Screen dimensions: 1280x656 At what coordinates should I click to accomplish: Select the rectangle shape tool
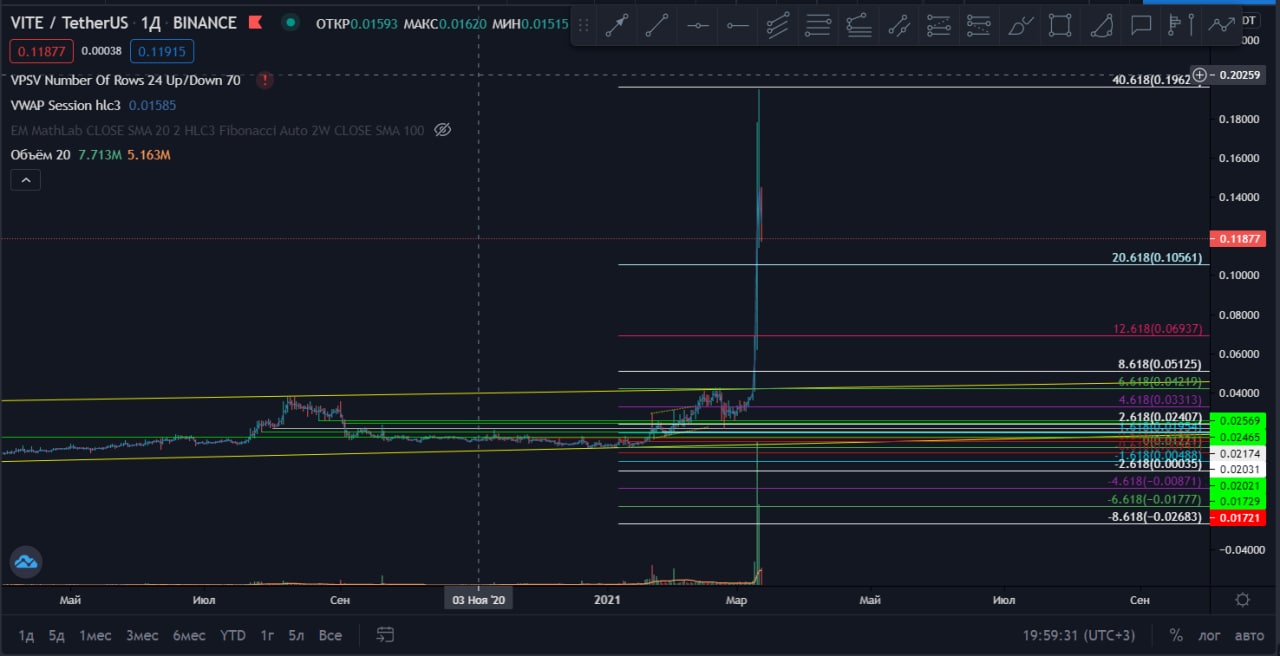[1060, 27]
